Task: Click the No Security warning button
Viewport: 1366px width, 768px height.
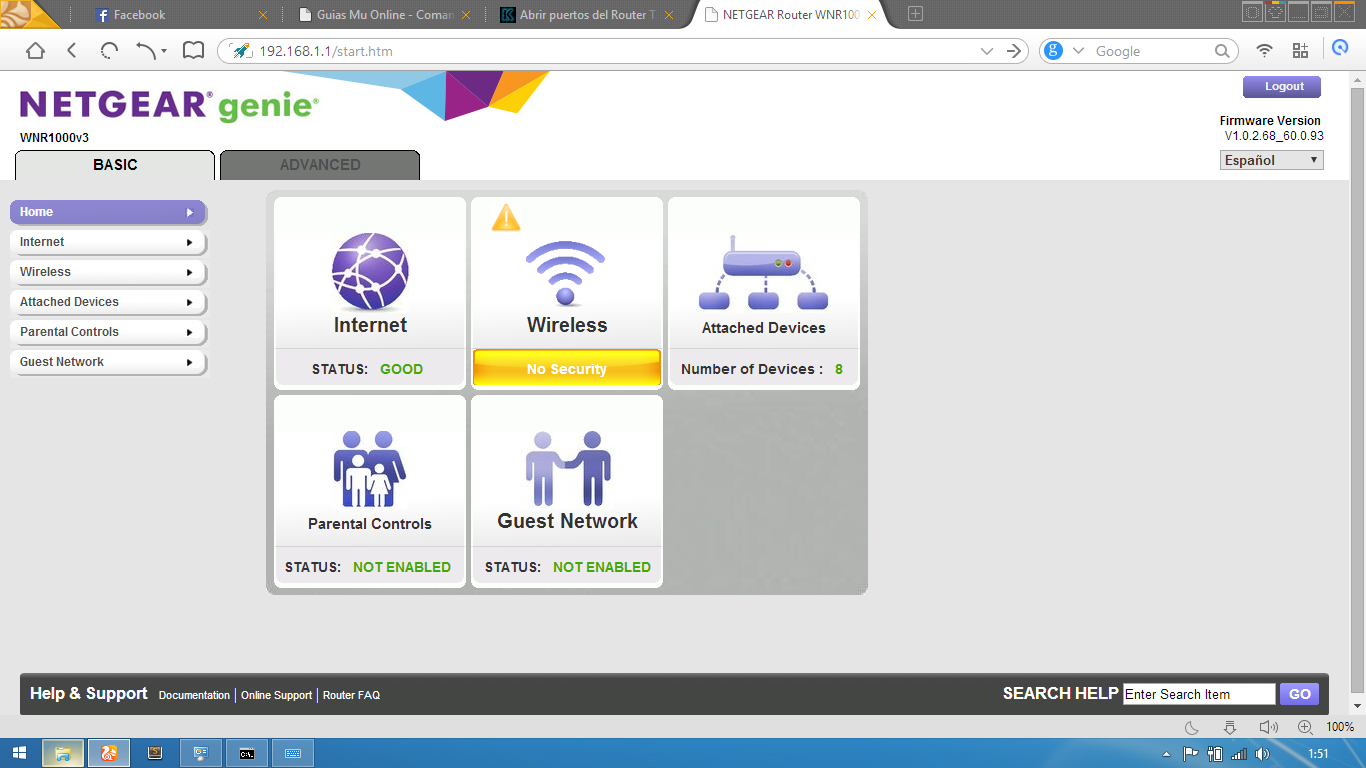Action: click(x=566, y=369)
